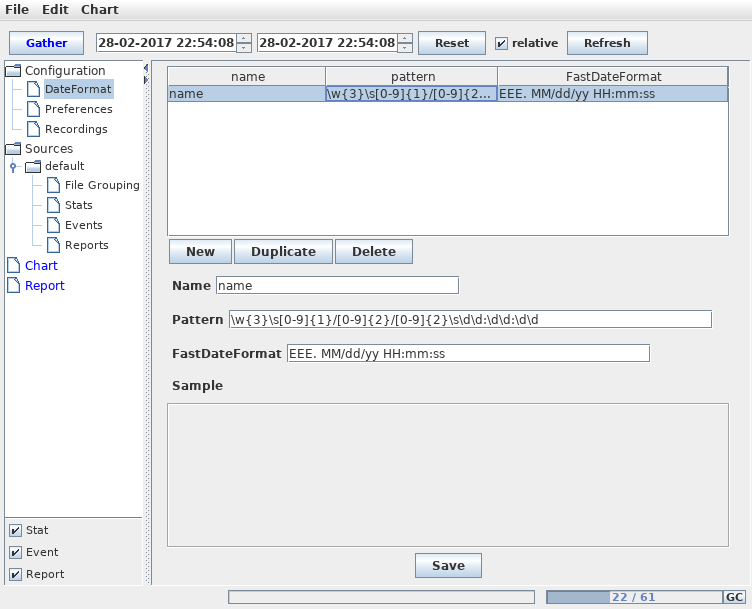Viewport: 752px width, 609px height.
Task: Open the Edit menu
Action: (x=55, y=10)
